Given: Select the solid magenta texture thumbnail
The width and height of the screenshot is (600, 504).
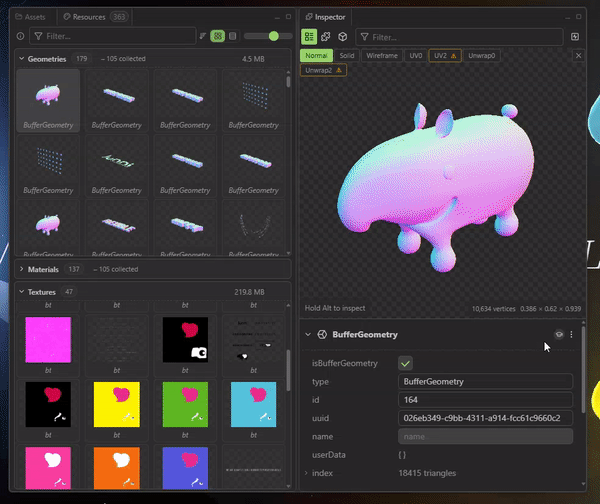Looking at the screenshot, I should [x=48, y=340].
